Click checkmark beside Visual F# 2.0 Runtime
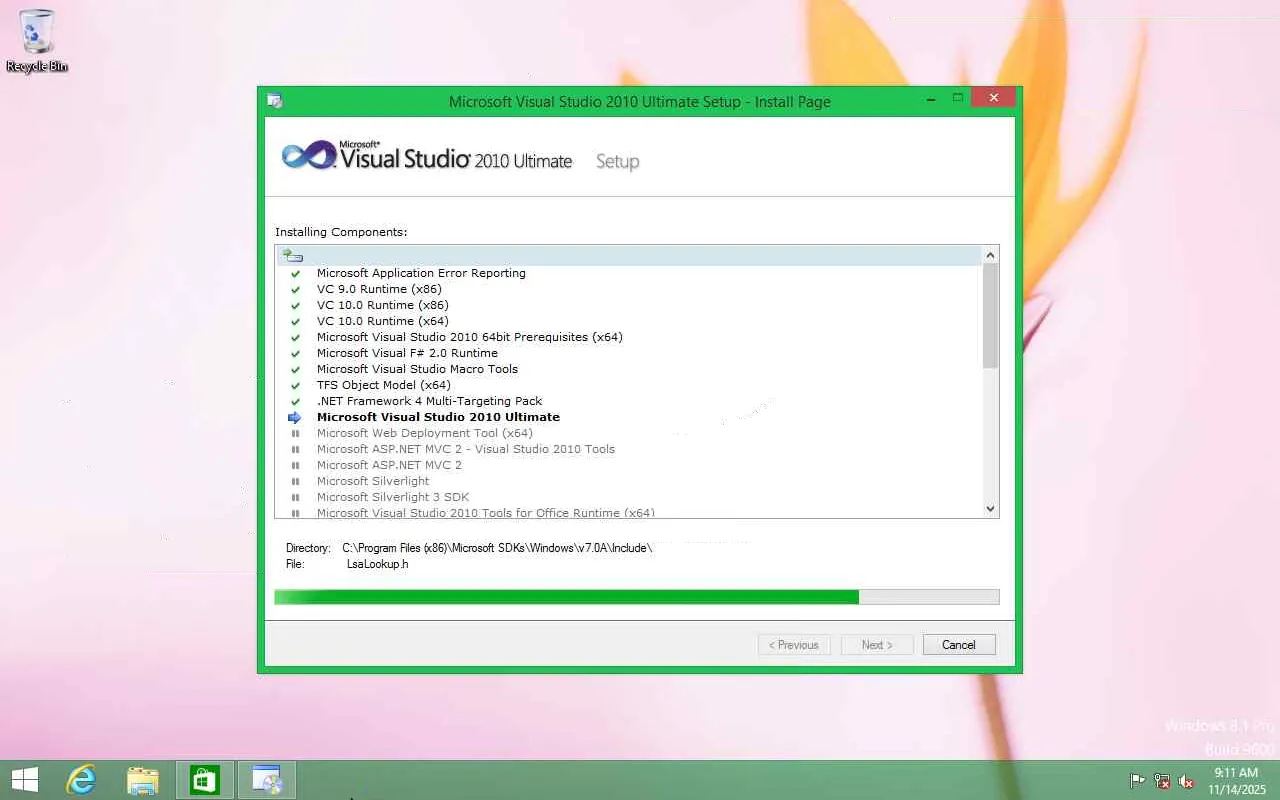 tap(295, 353)
